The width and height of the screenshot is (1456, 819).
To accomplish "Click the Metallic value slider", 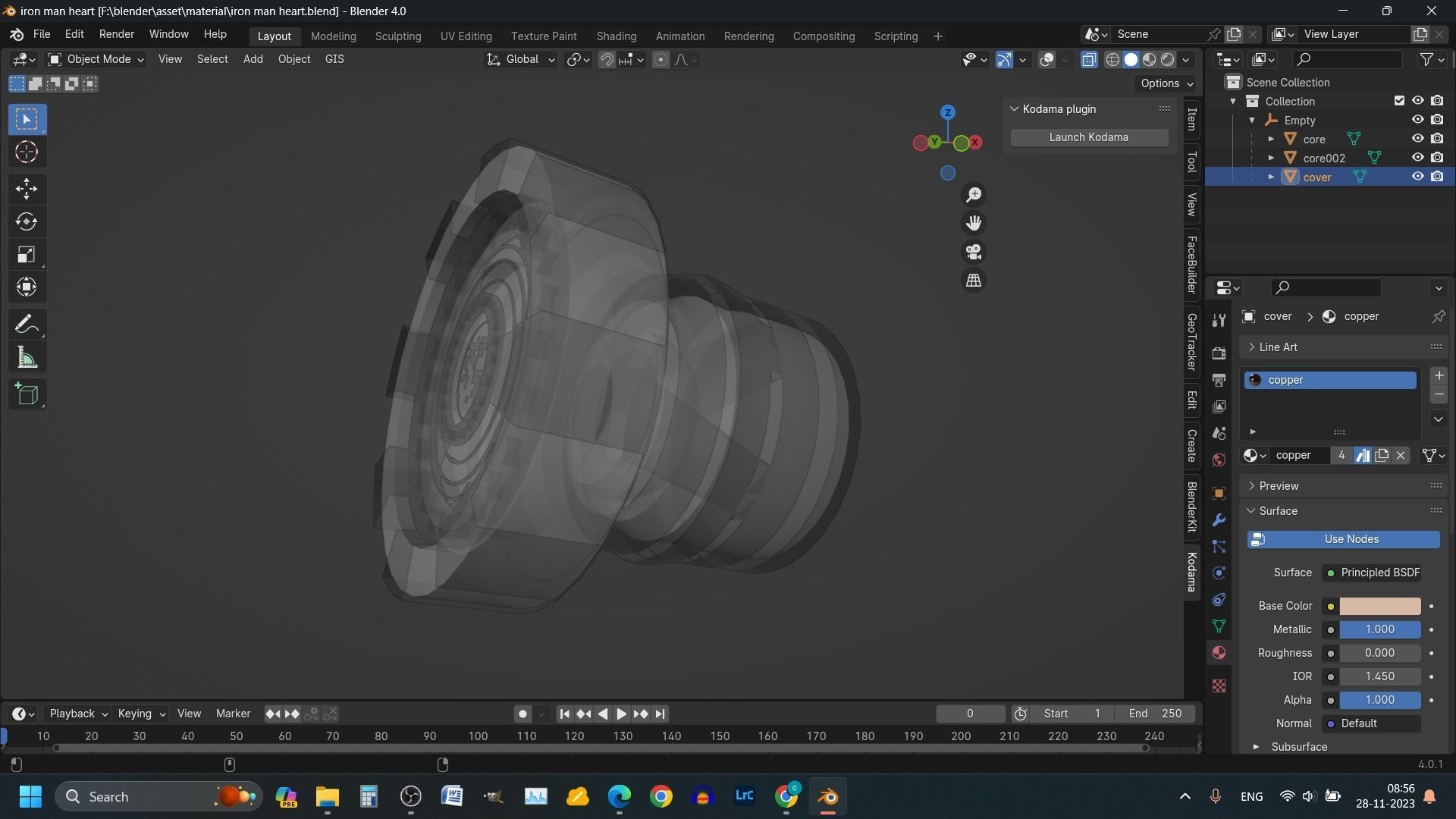I will point(1379,629).
